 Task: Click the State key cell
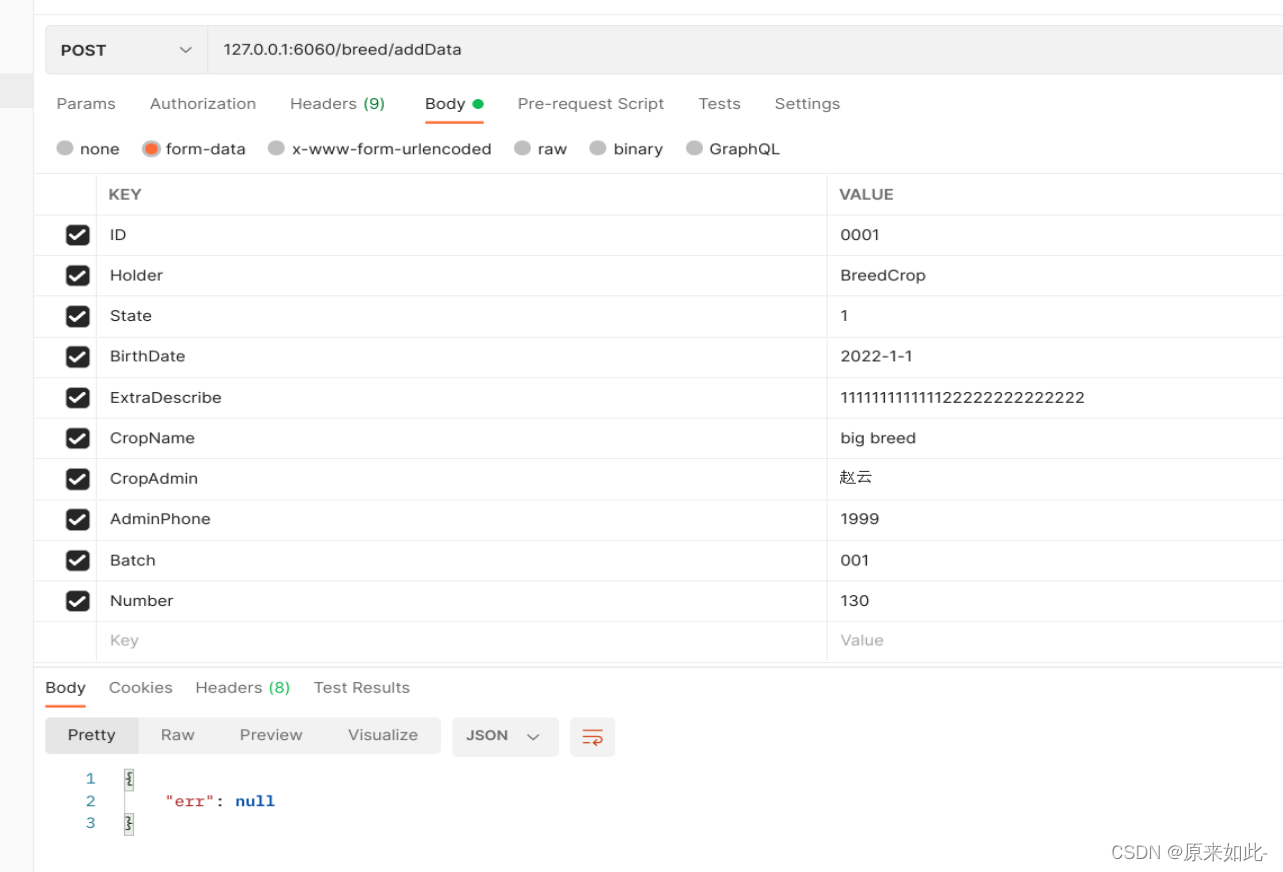(461, 316)
